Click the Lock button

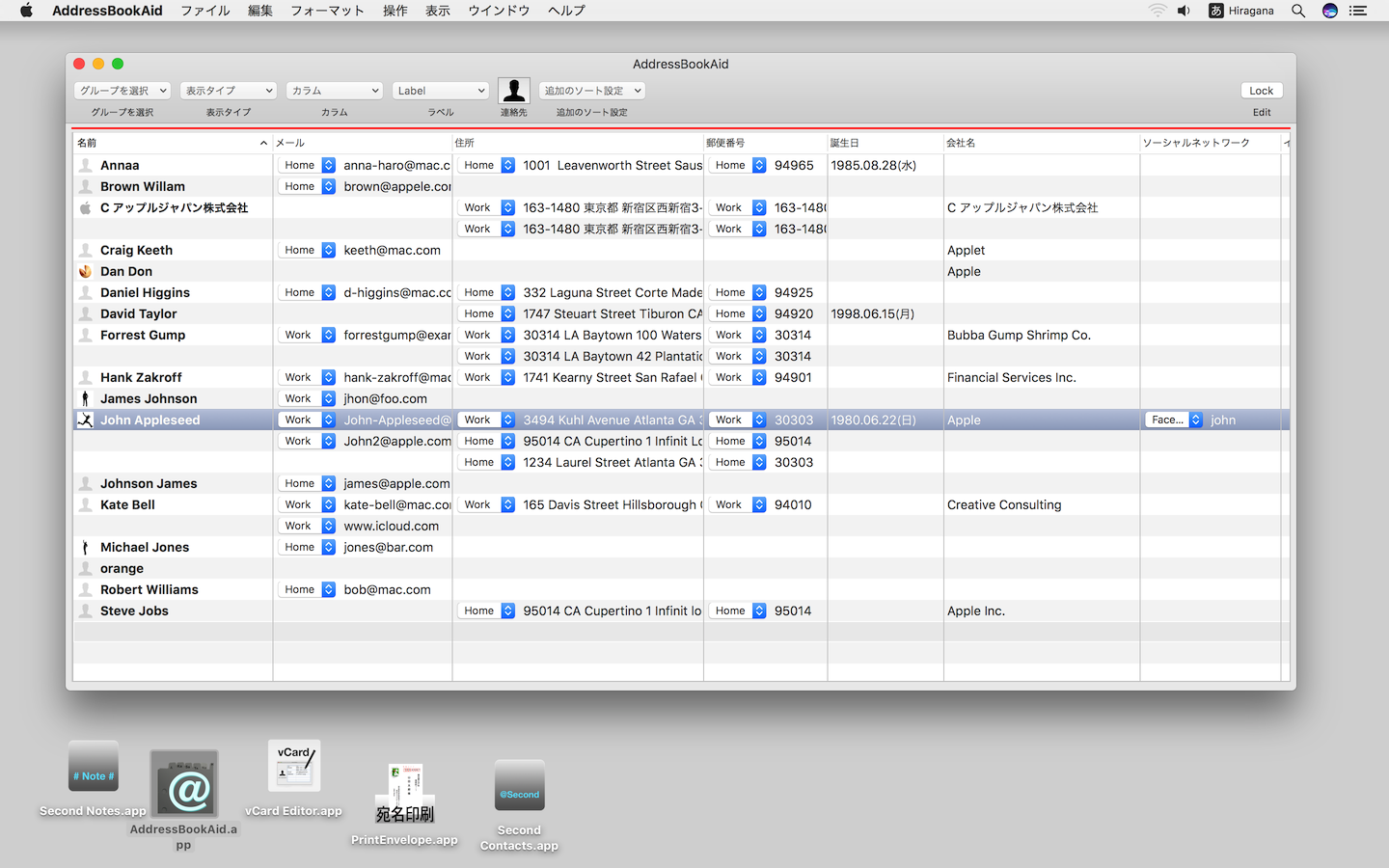click(x=1262, y=91)
